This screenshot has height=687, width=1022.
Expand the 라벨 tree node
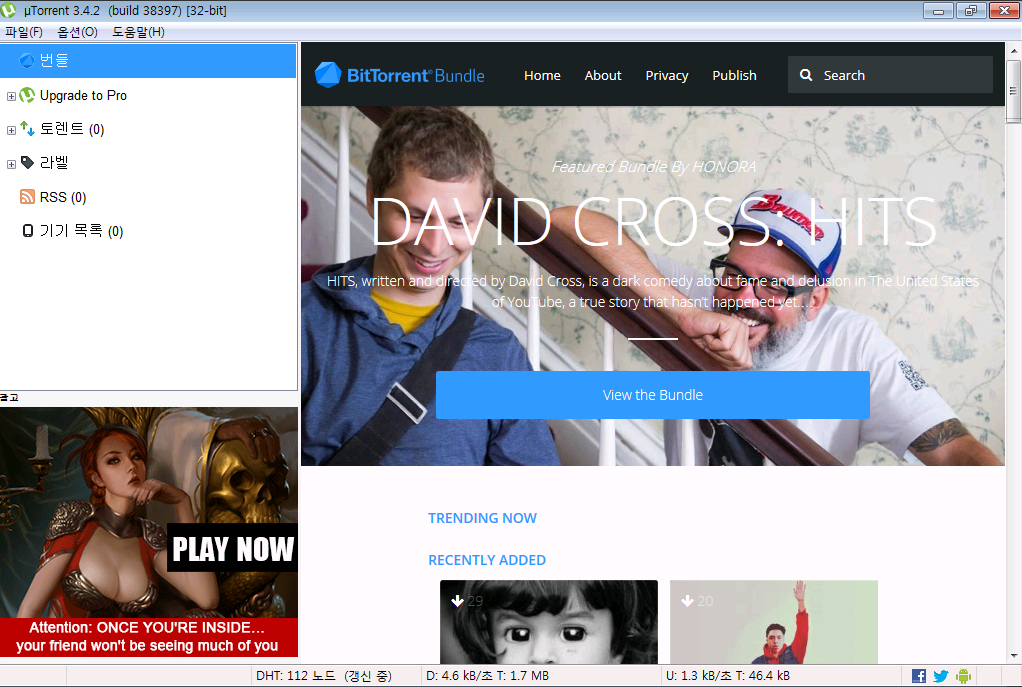[11, 164]
